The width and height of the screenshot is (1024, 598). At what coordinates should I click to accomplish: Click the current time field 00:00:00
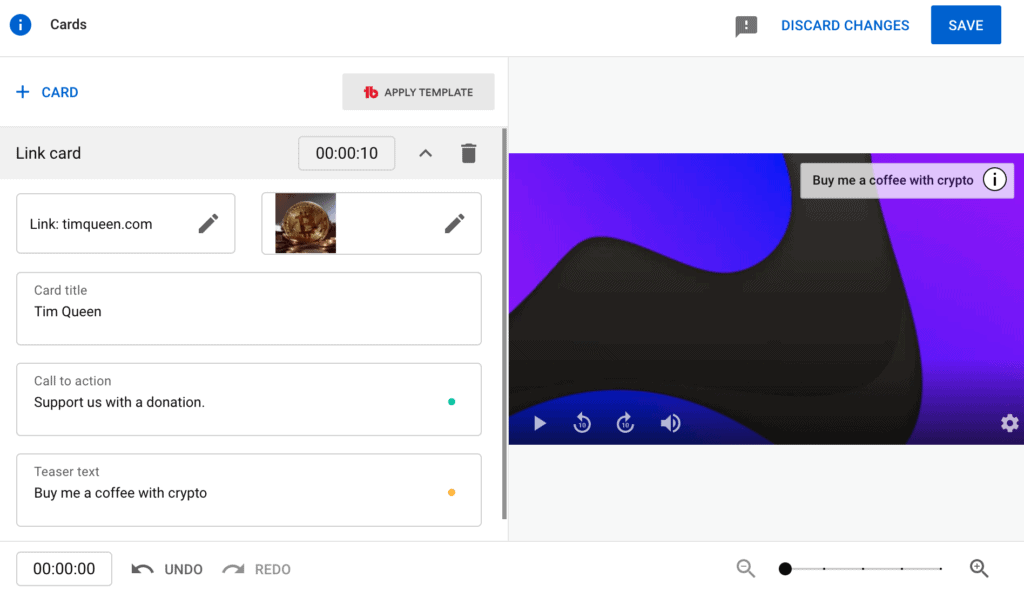point(64,569)
